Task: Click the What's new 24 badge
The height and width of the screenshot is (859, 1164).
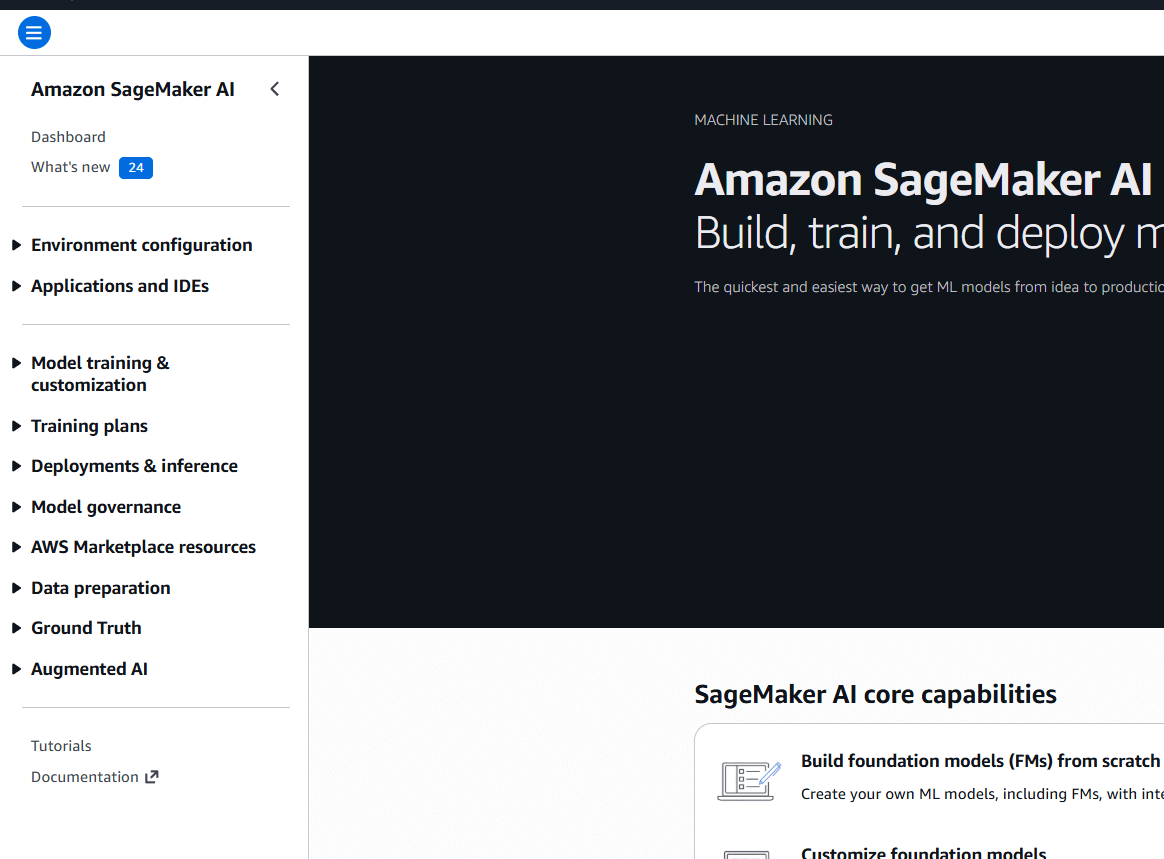Action: pyautogui.click(x=136, y=168)
